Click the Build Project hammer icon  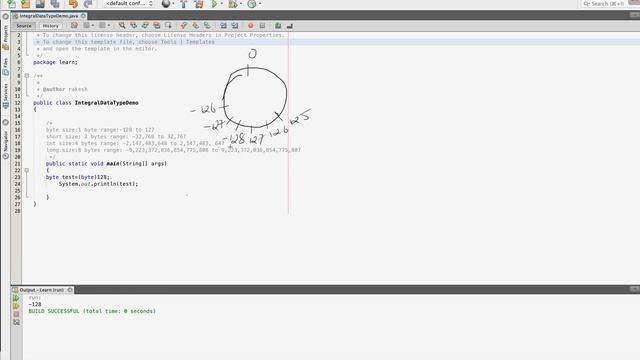click(x=184, y=4)
